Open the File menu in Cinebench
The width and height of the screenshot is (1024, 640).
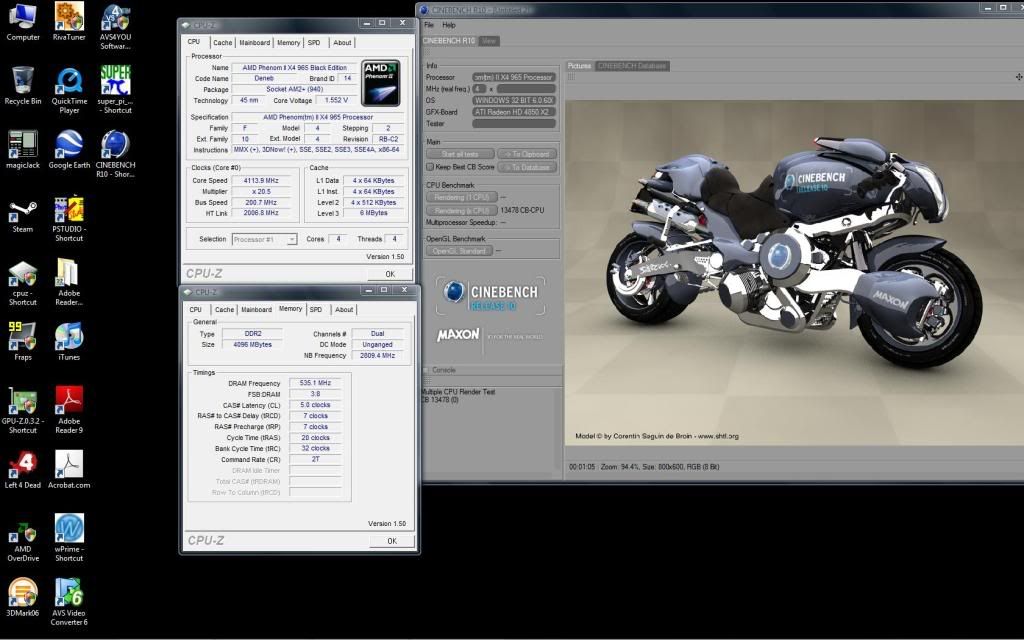point(429,25)
